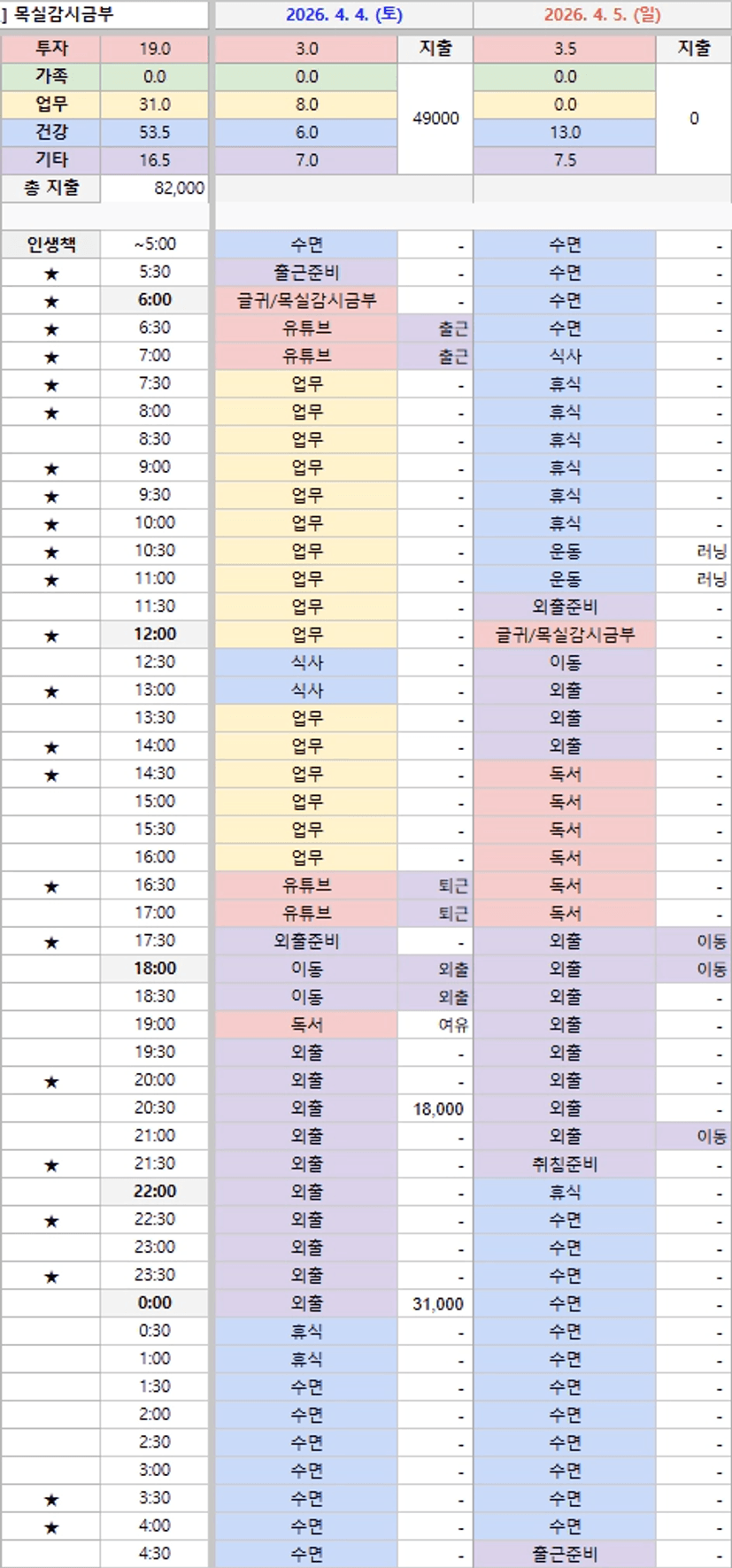The image size is (732, 1568).
Task: Click the star beside the 5:30 row
Action: 51,274
